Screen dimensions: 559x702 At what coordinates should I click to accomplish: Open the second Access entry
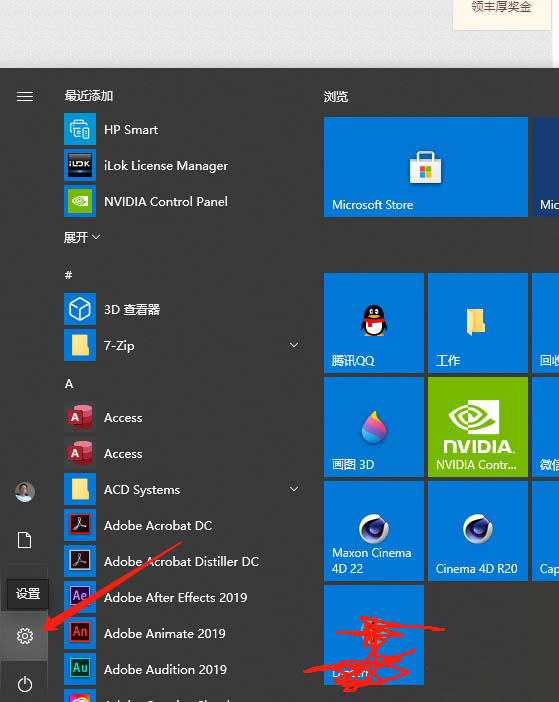[123, 454]
